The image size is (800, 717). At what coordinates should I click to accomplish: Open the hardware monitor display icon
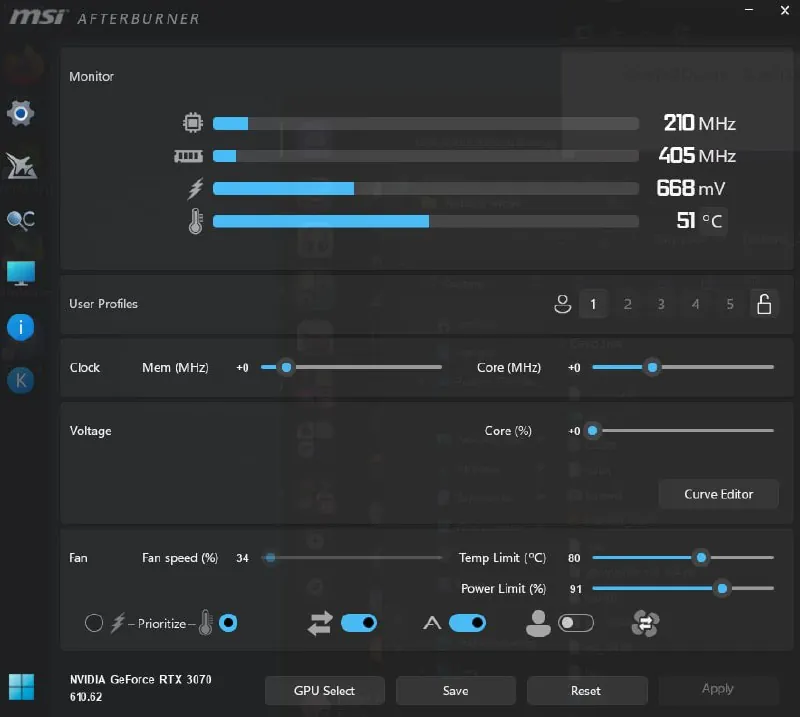pyautogui.click(x=21, y=273)
